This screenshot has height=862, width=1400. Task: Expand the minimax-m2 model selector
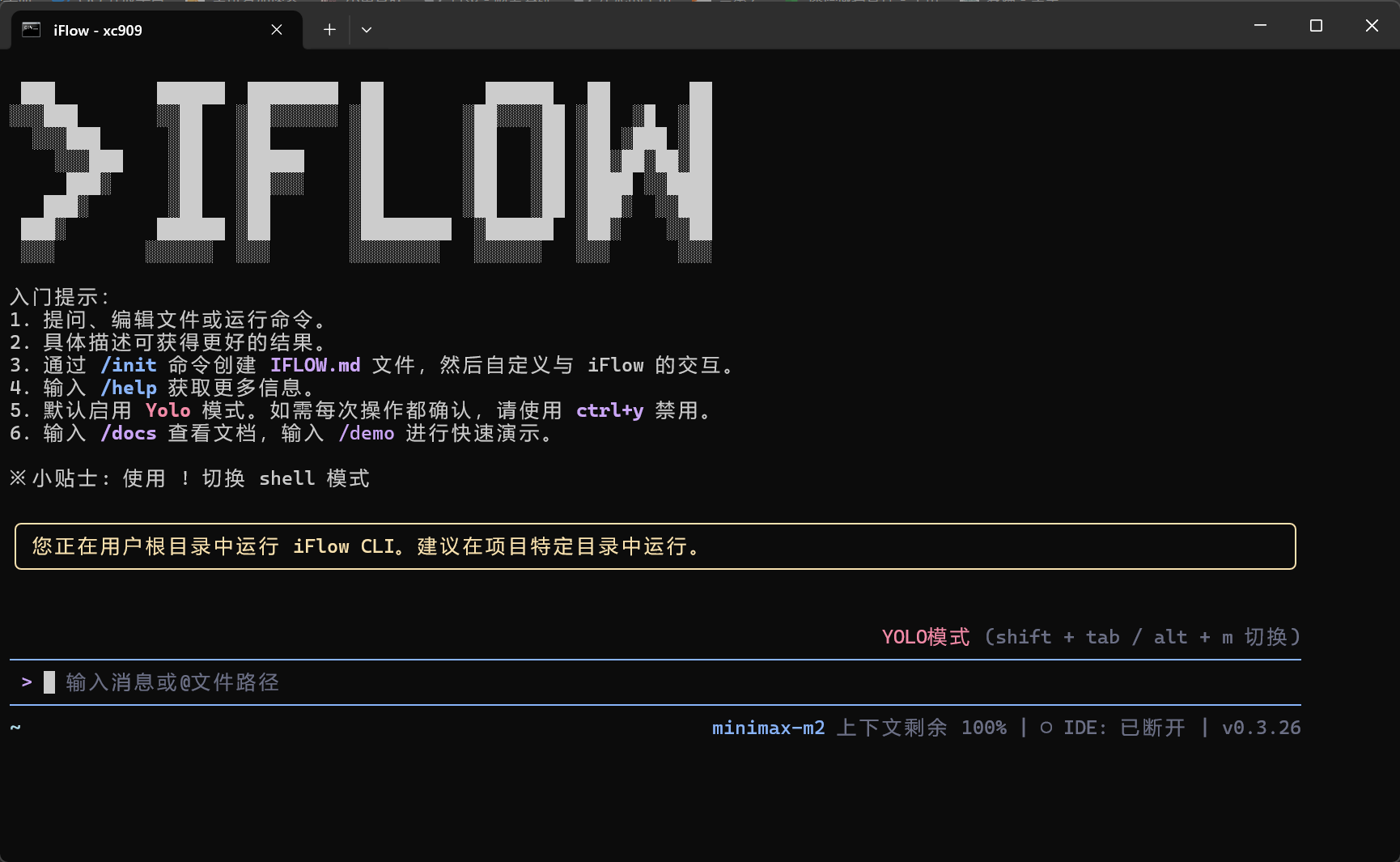768,727
